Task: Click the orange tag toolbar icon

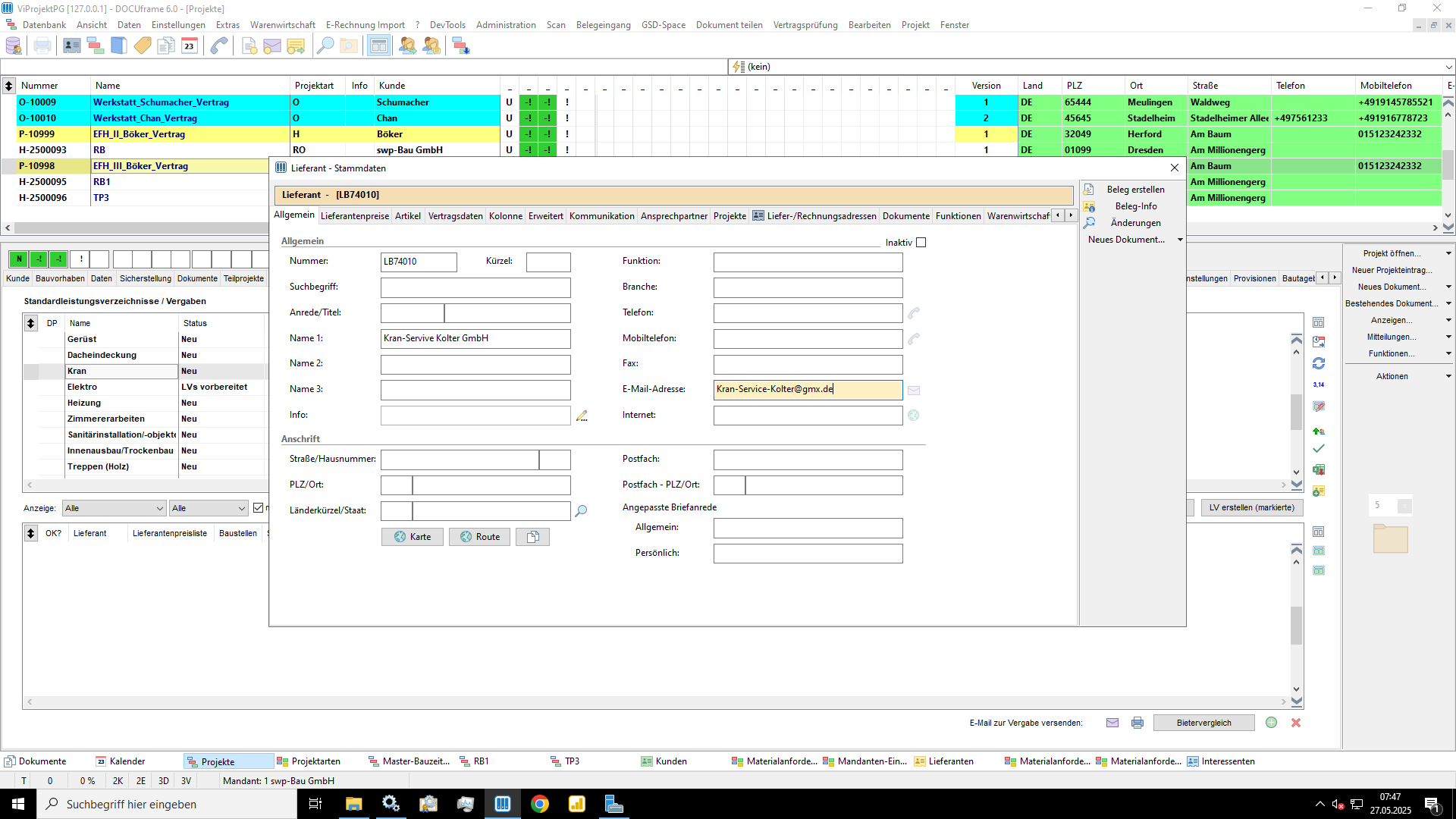Action: [143, 46]
